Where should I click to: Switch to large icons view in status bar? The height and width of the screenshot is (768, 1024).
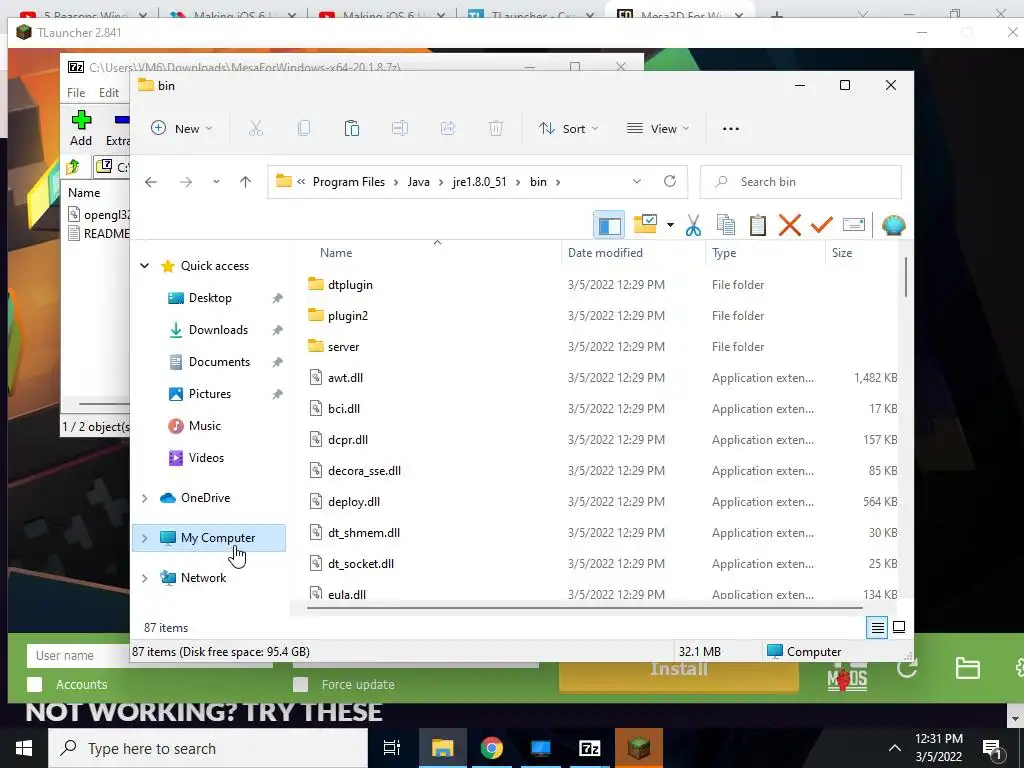(899, 627)
